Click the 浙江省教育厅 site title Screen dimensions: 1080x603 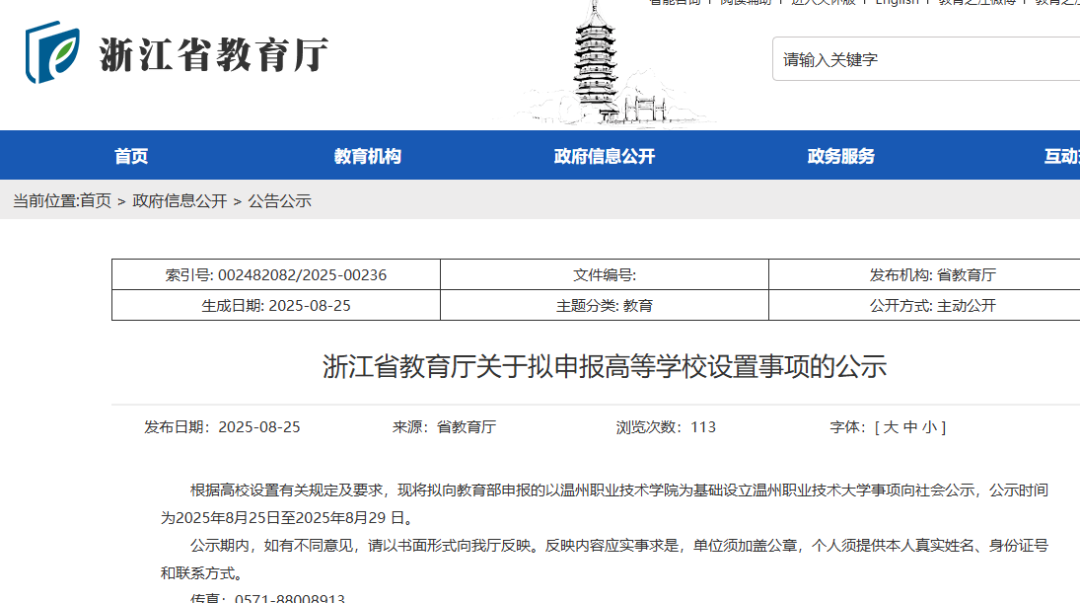[213, 54]
